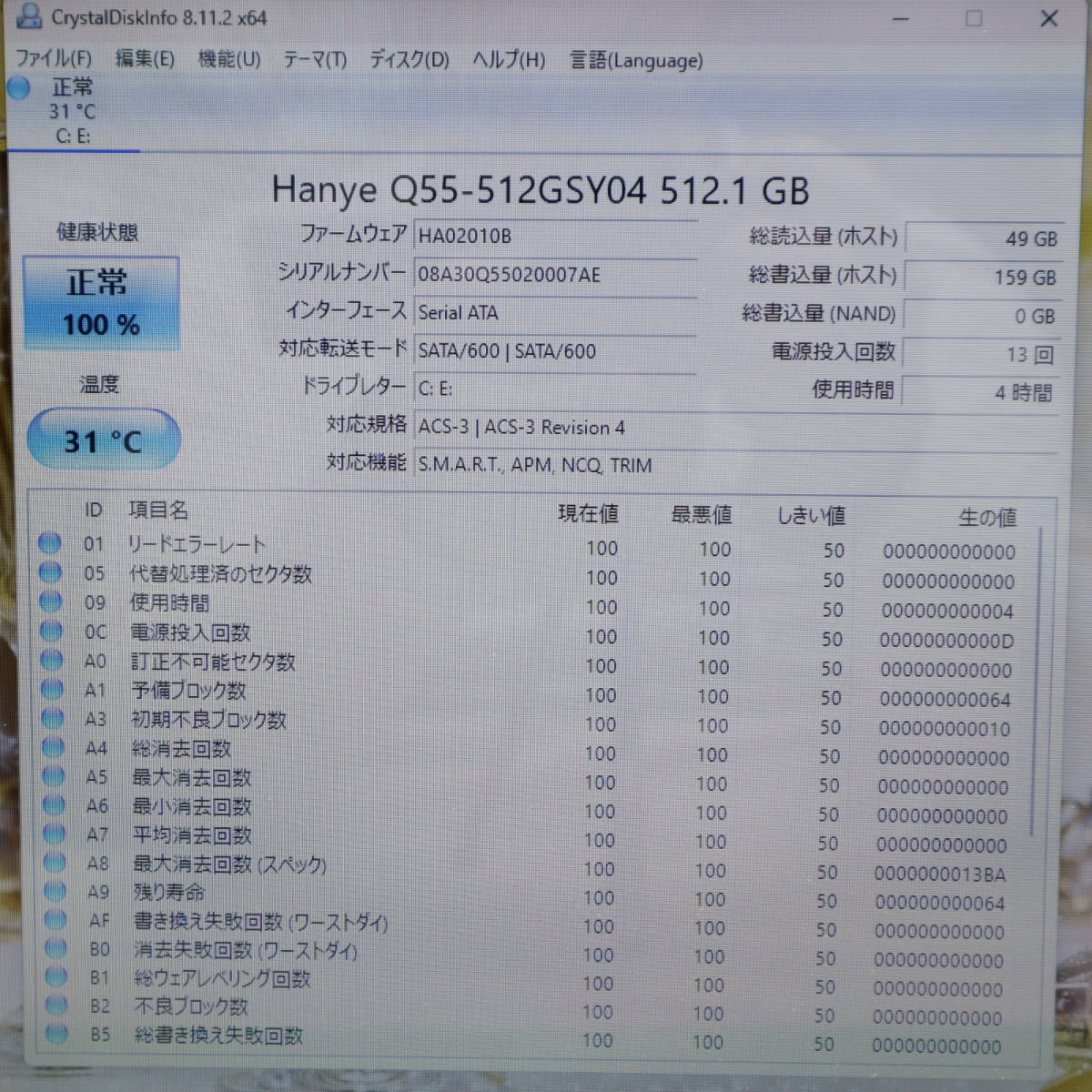The height and width of the screenshot is (1092, 1092).
Task: Select raw value 000000000010 in row A3
Action: (x=945, y=729)
